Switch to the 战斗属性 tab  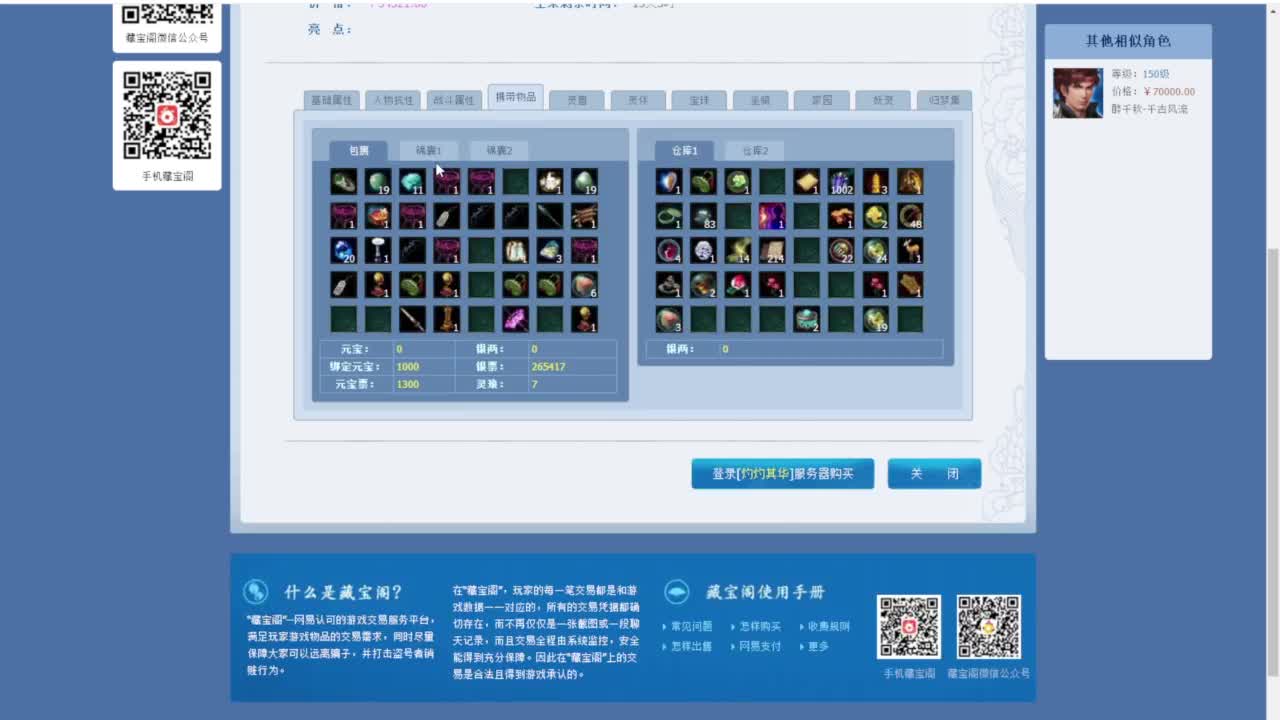[x=454, y=100]
